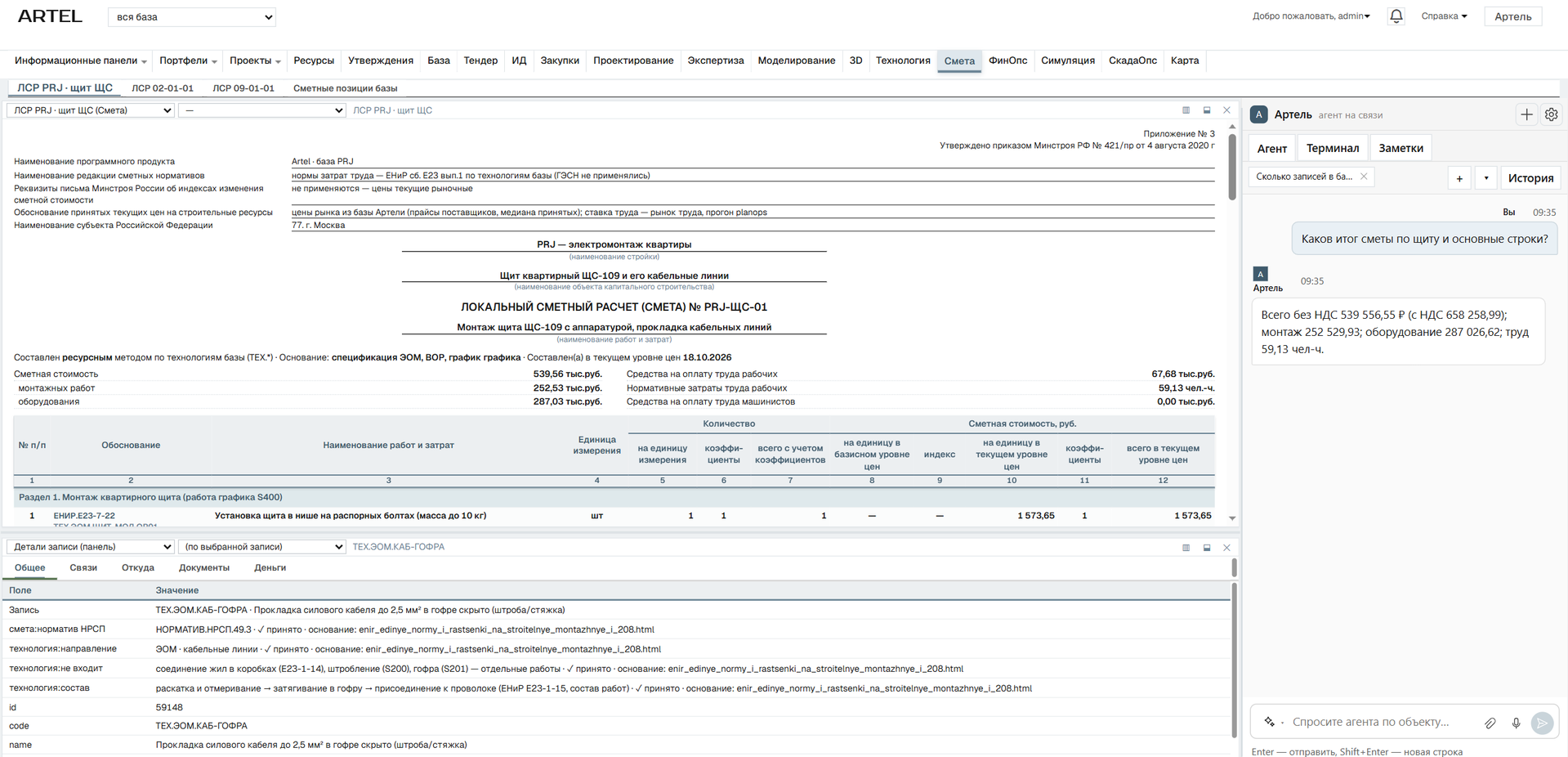
Task: Open the ФинОпс menu item
Action: (x=1007, y=60)
